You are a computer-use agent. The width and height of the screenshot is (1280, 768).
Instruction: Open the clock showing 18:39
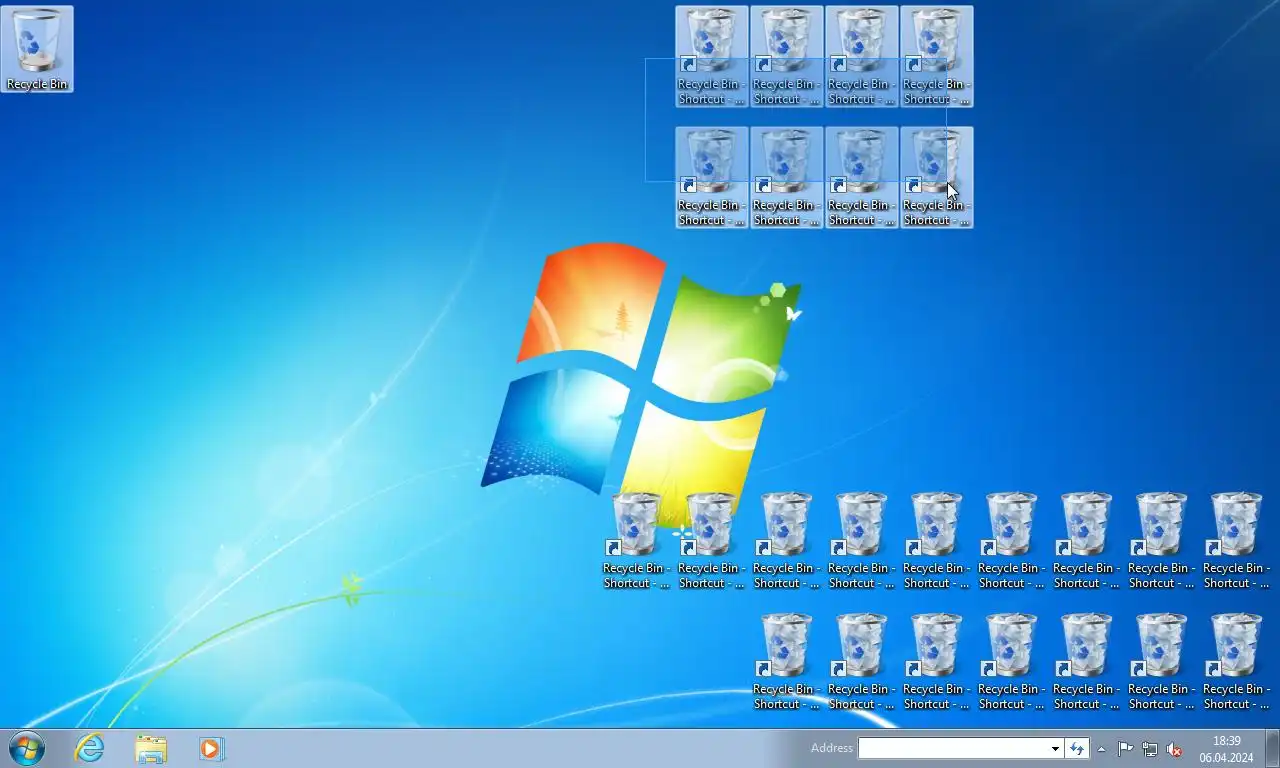(x=1226, y=749)
